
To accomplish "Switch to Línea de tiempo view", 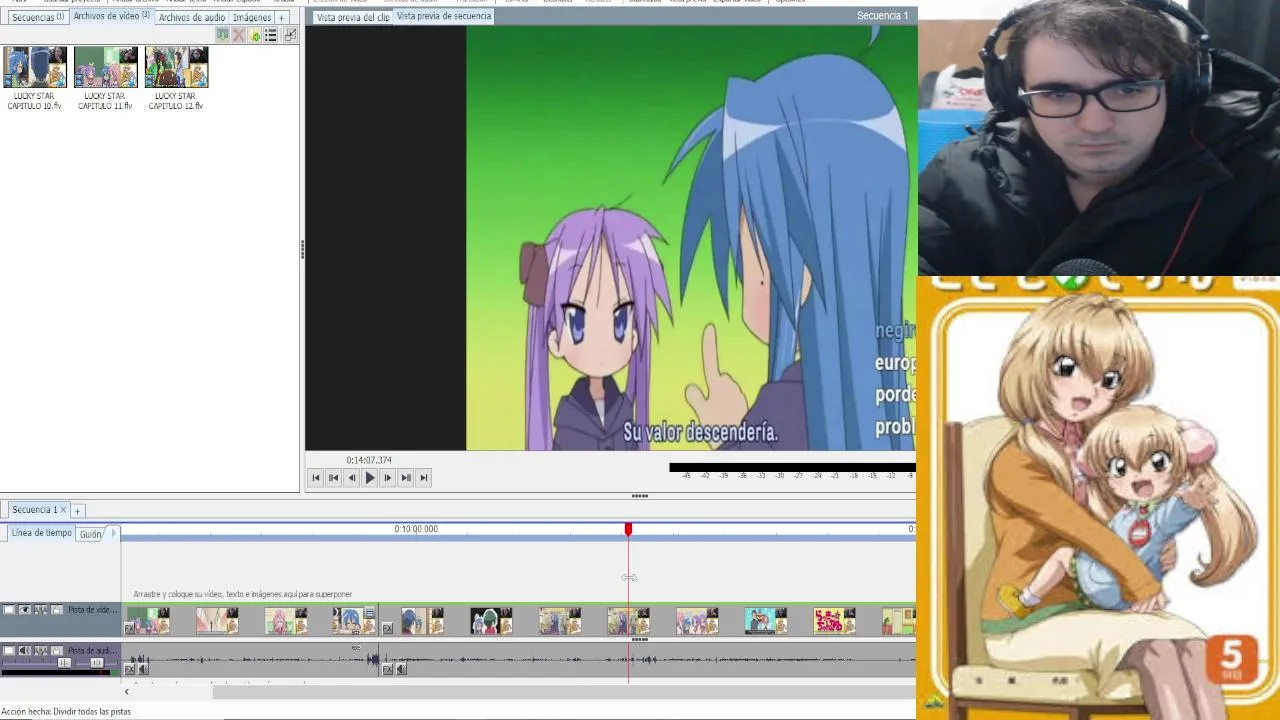I will point(41,533).
